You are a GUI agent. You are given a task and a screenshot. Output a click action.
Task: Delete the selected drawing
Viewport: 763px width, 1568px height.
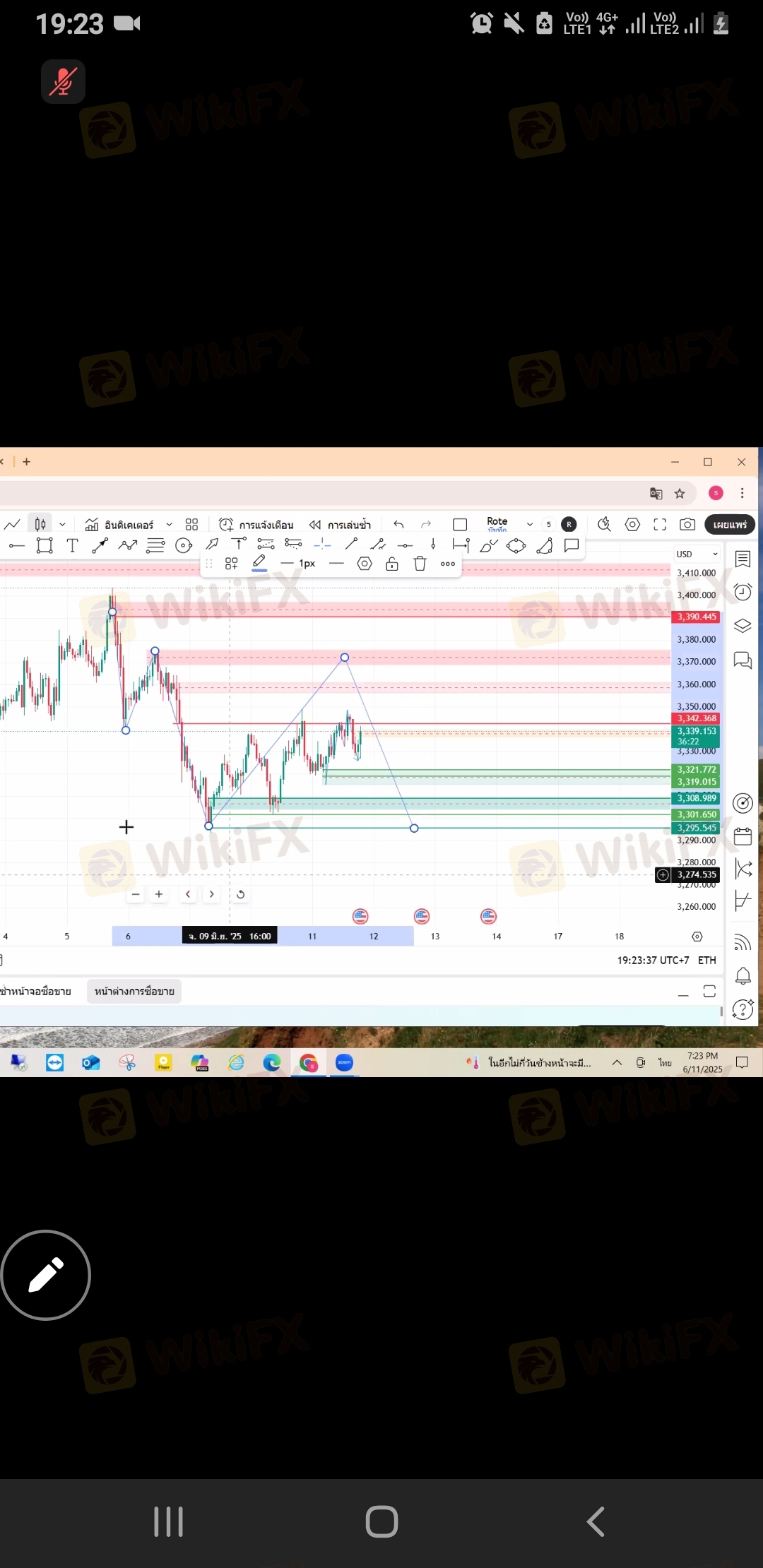click(420, 564)
